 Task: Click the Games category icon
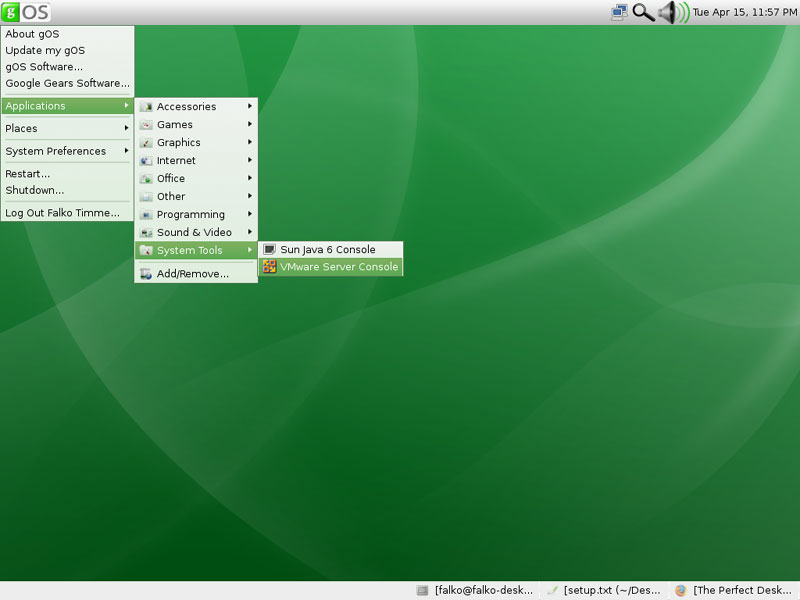tap(146, 124)
